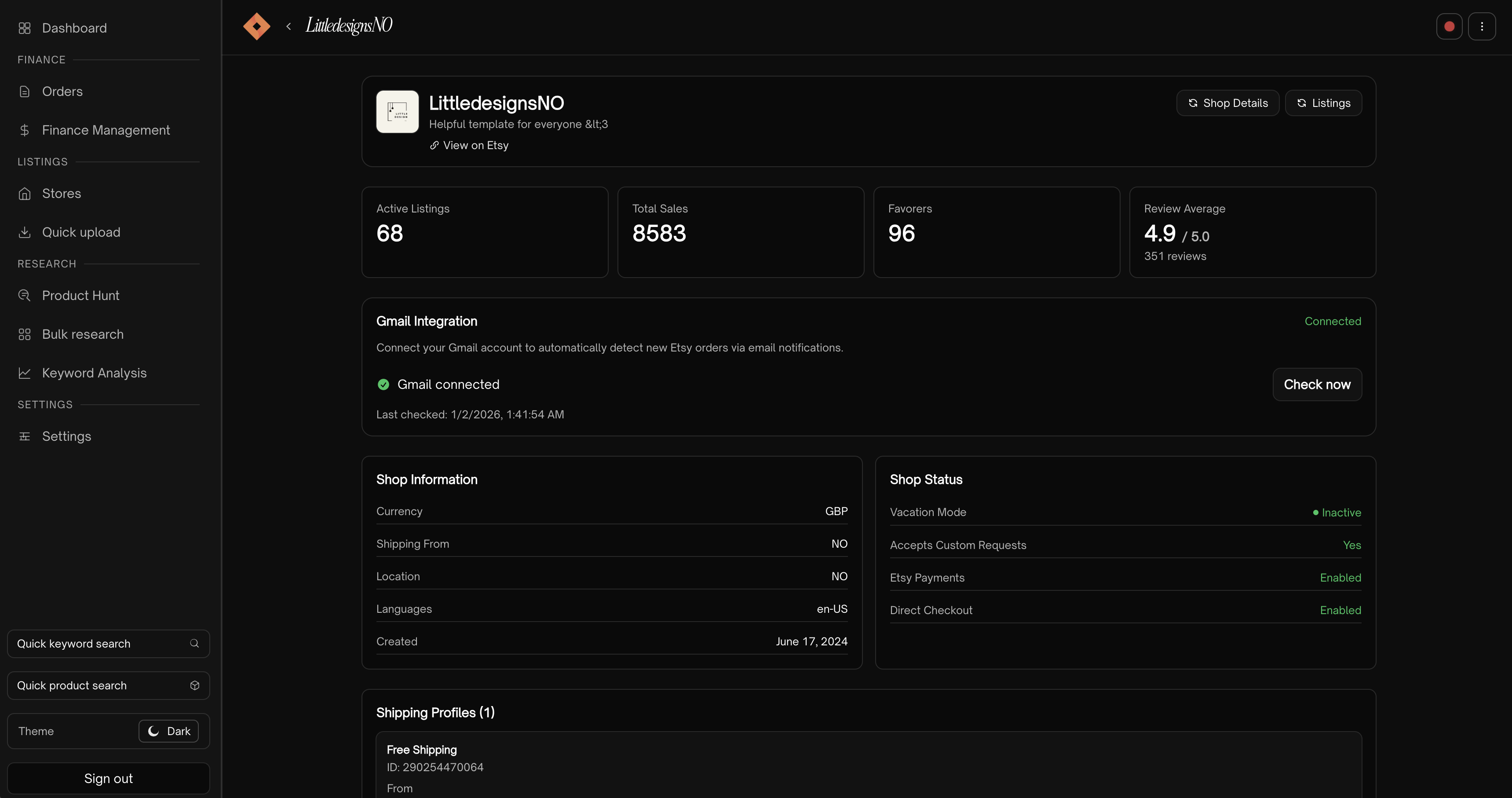The width and height of the screenshot is (1512, 798).
Task: Refresh Shop Details
Action: 1227,103
